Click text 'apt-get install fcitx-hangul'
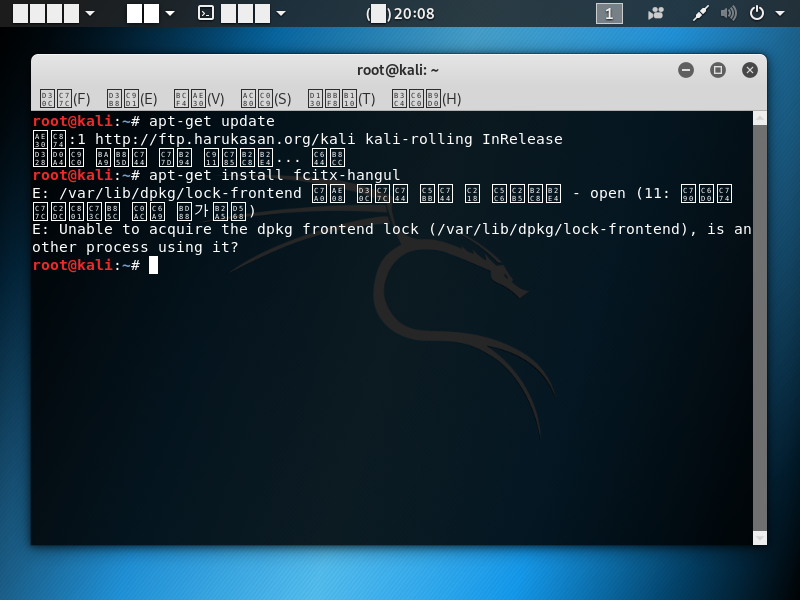 pos(274,176)
